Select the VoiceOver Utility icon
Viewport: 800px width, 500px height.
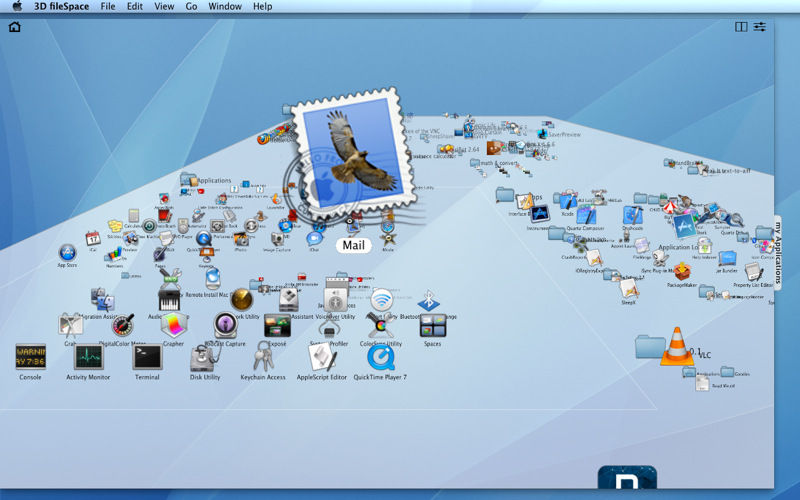click(336, 300)
